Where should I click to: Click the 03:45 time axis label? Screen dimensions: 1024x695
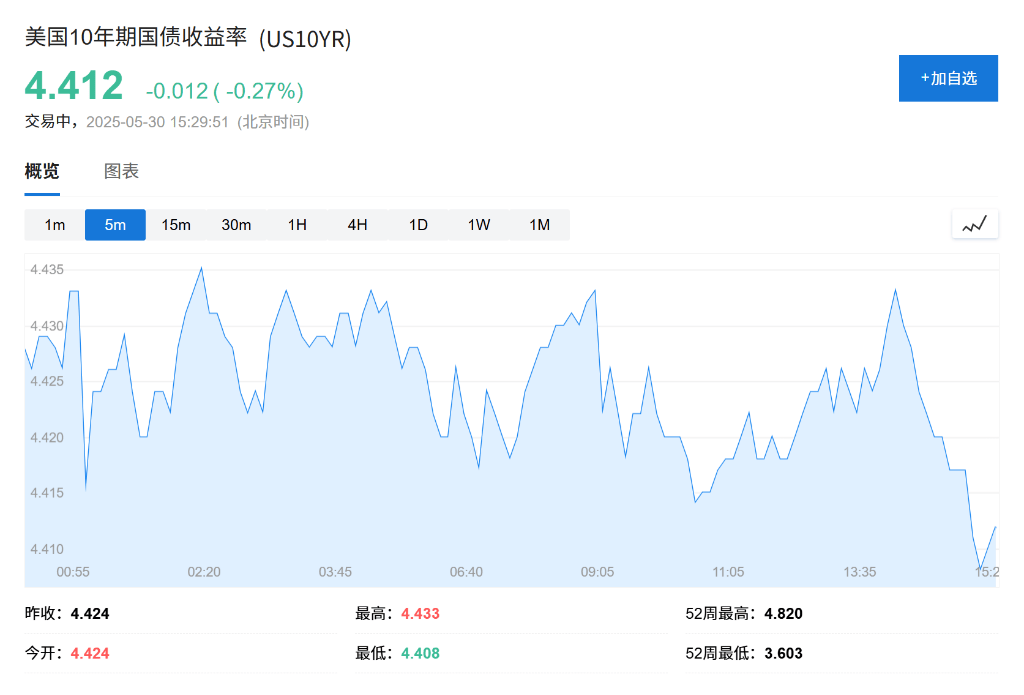coord(336,572)
